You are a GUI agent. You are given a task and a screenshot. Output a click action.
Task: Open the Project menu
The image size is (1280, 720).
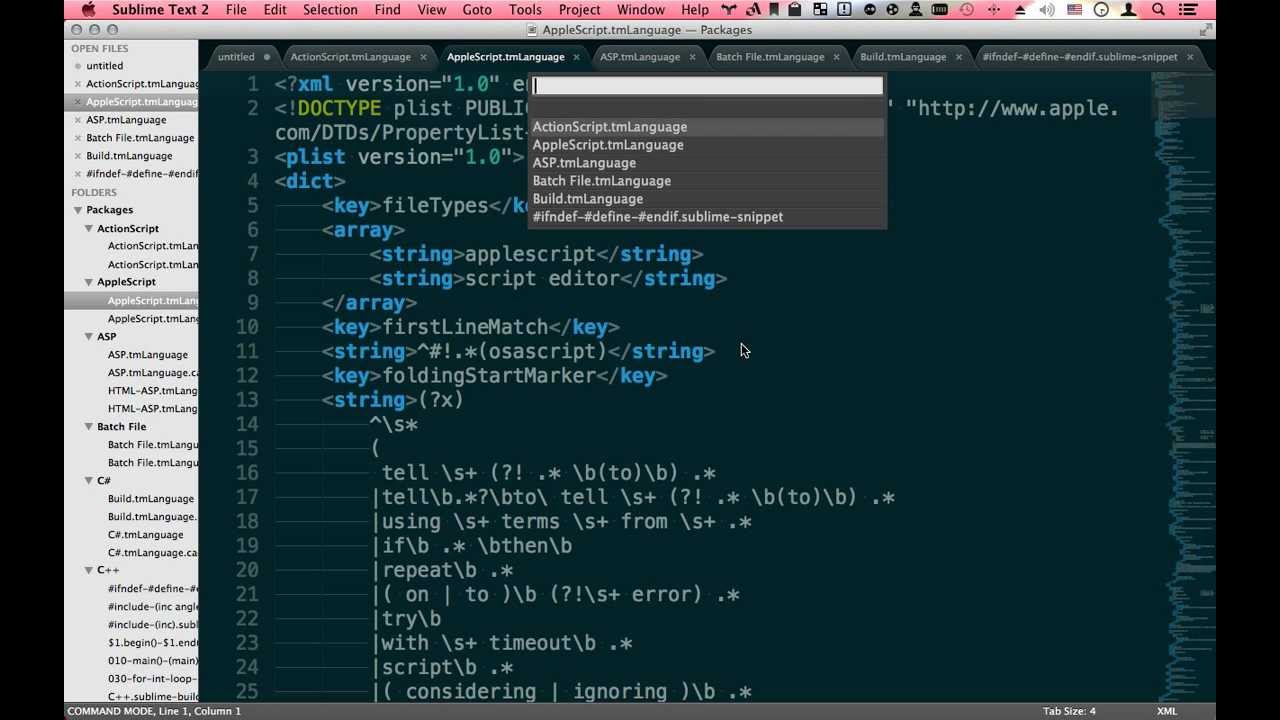pyautogui.click(x=580, y=10)
